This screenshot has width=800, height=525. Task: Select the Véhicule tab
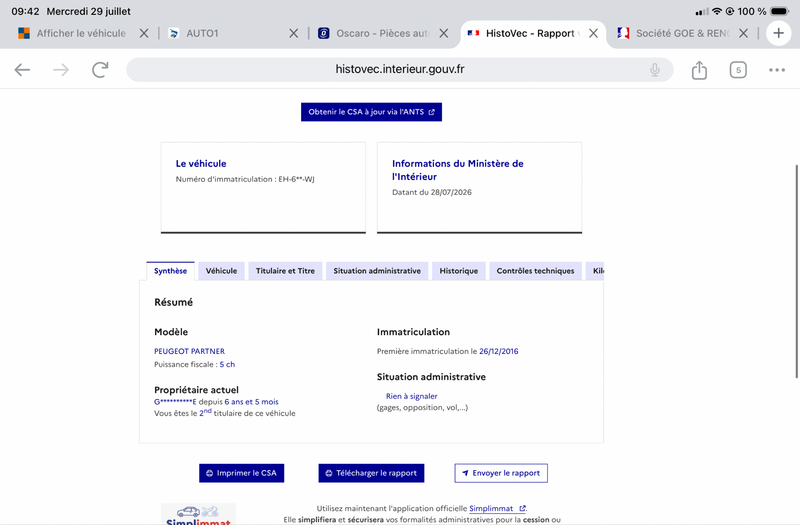pos(221,271)
